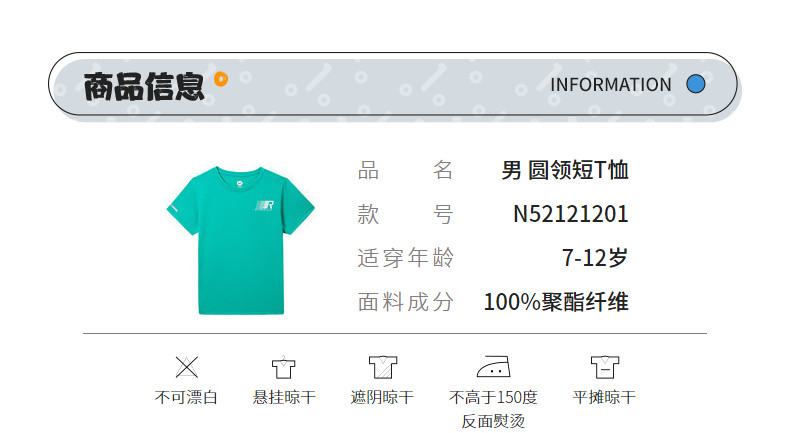The image size is (790, 433).
Task: Click the hang-dry shirt icon
Action: [284, 366]
